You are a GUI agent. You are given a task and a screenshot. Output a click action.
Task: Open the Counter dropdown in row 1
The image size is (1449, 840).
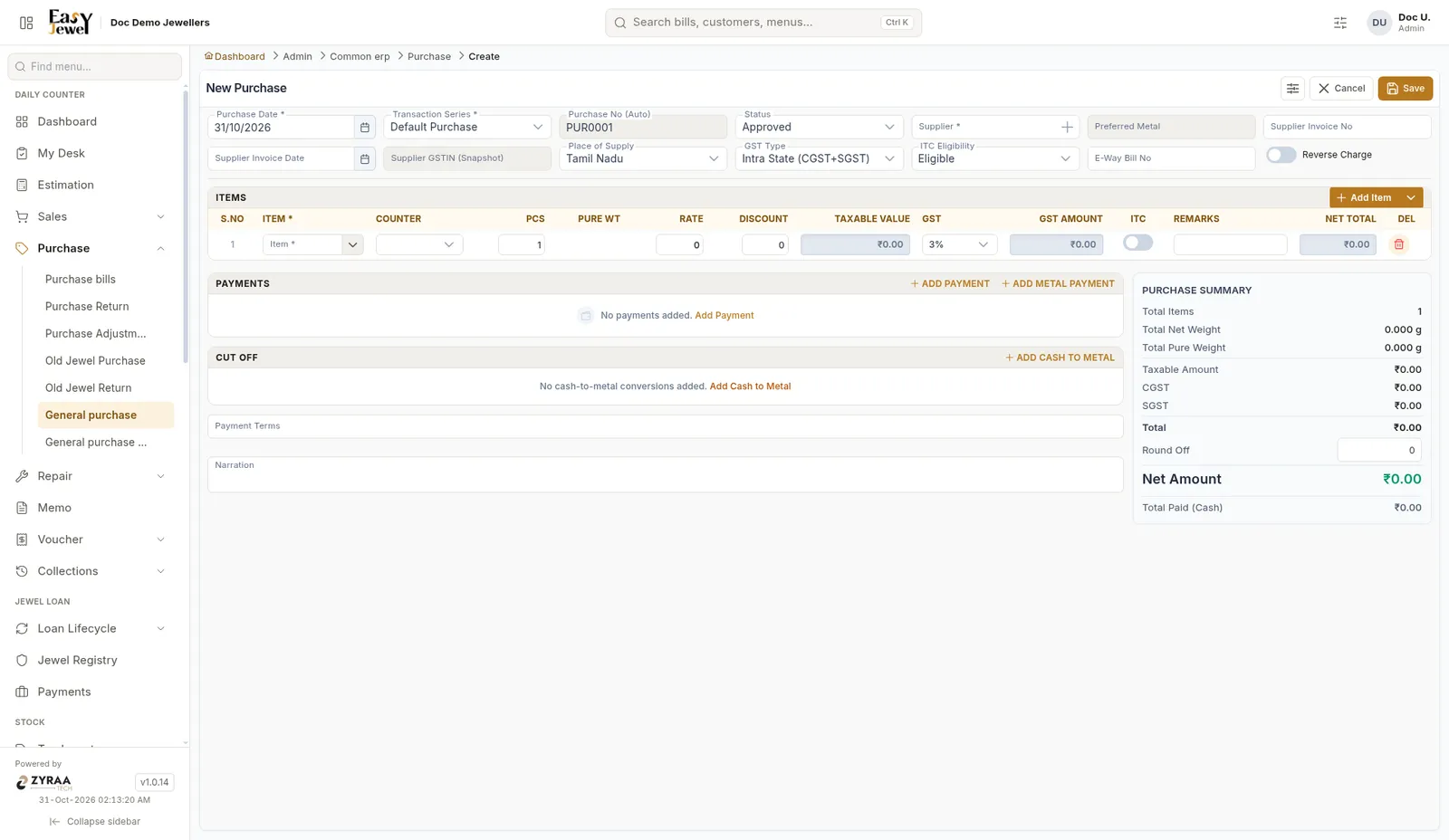tap(419, 244)
